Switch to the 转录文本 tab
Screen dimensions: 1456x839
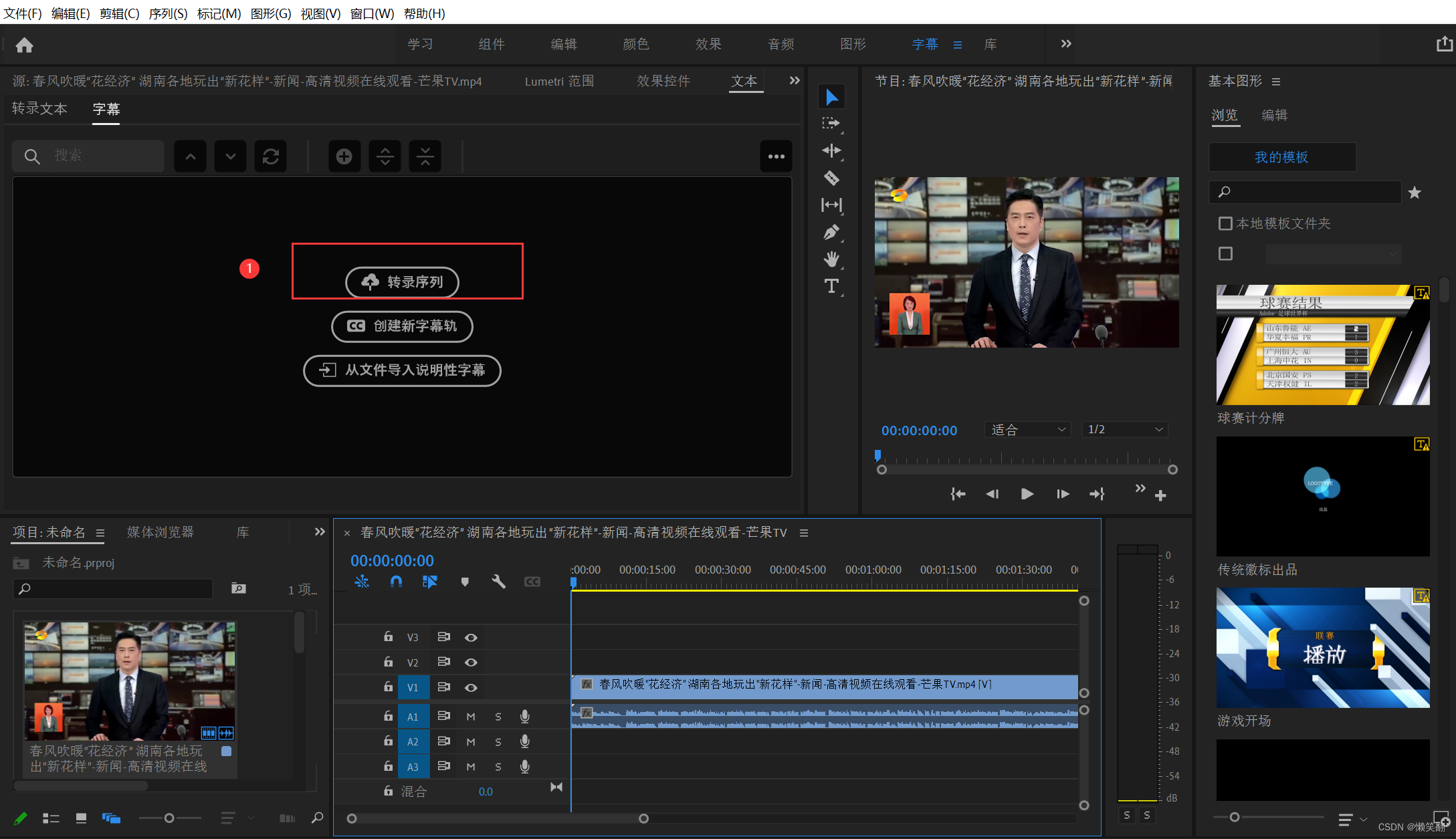pyautogui.click(x=39, y=109)
